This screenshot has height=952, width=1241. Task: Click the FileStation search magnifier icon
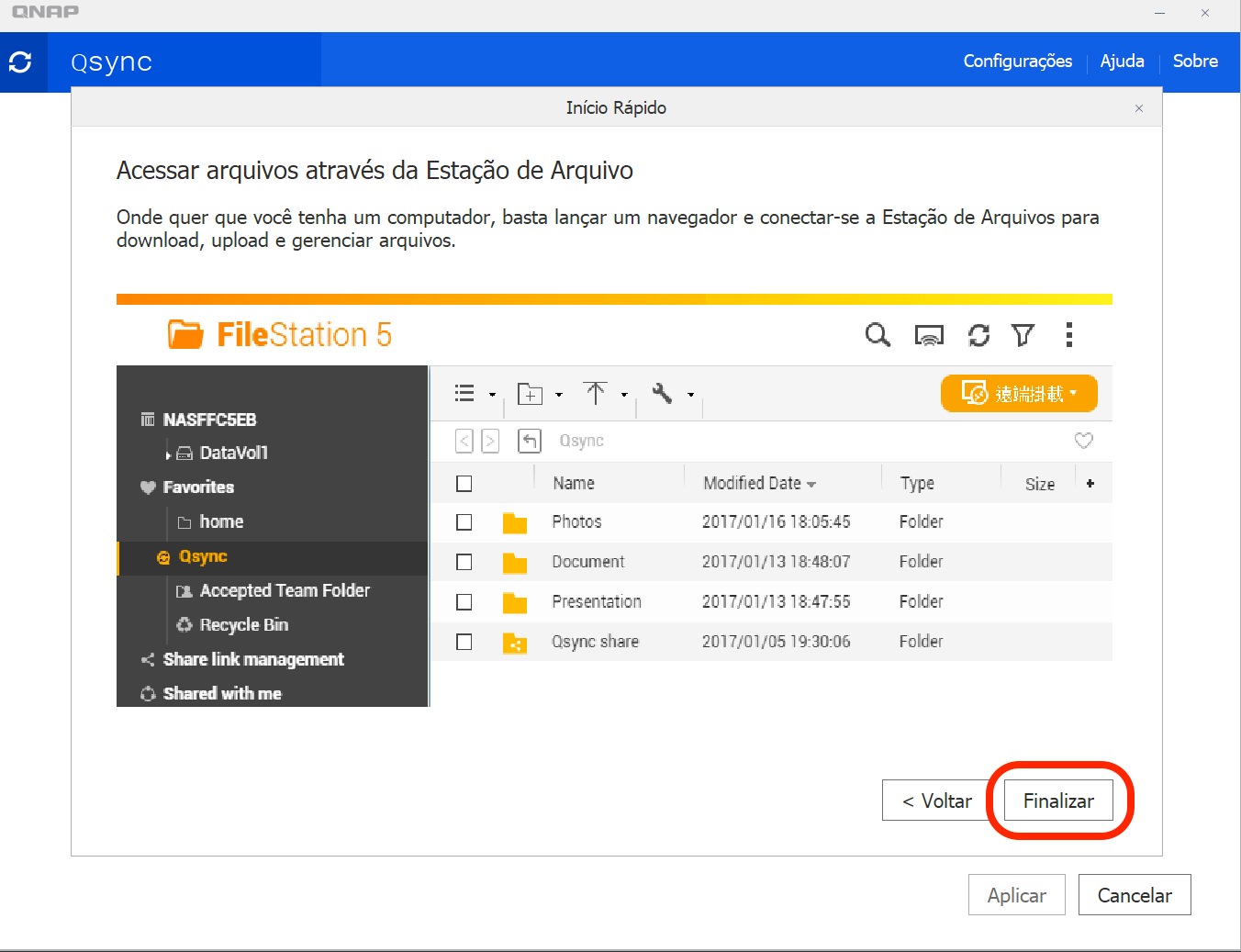[878, 335]
